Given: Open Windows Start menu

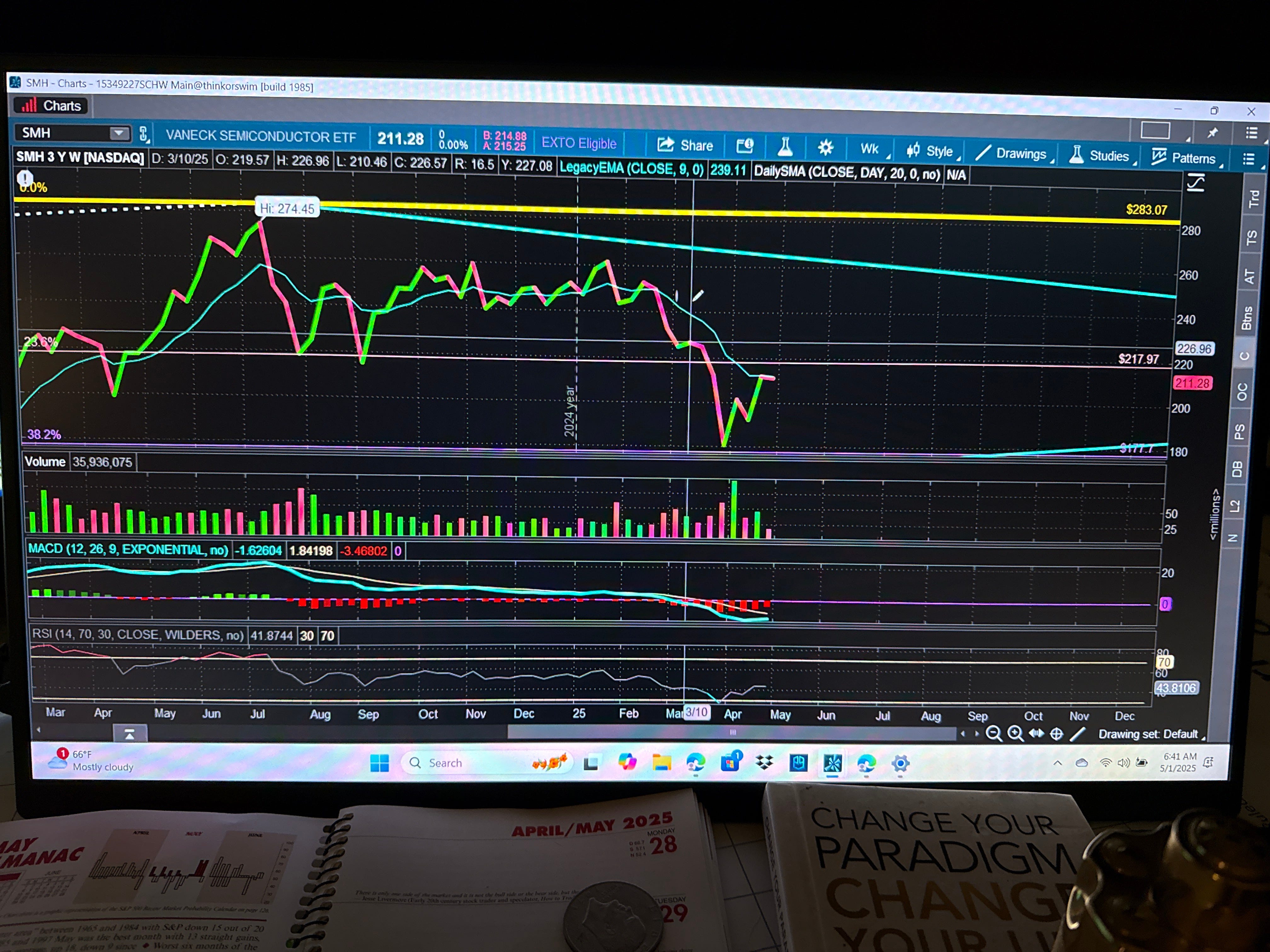Looking at the screenshot, I should pos(380,763).
